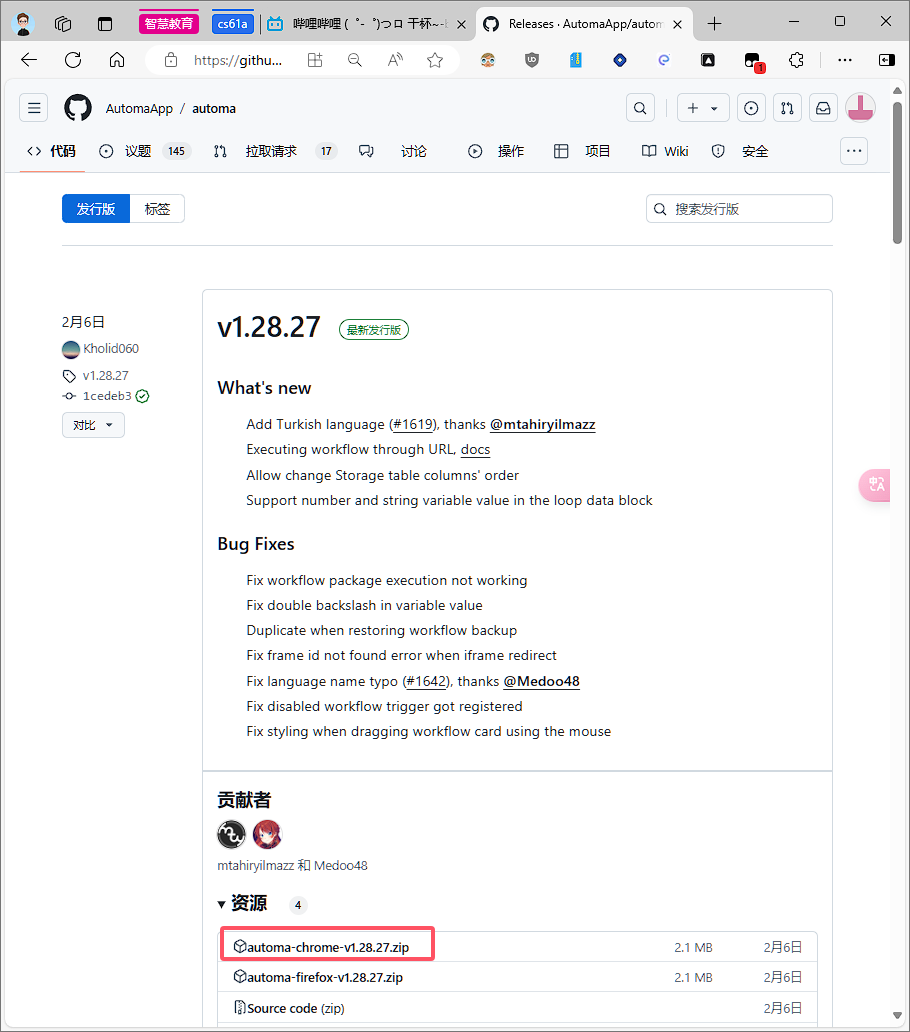The width and height of the screenshot is (910, 1032).
Task: Open the v1.28.27 tag link in sidebar
Action: click(105, 376)
